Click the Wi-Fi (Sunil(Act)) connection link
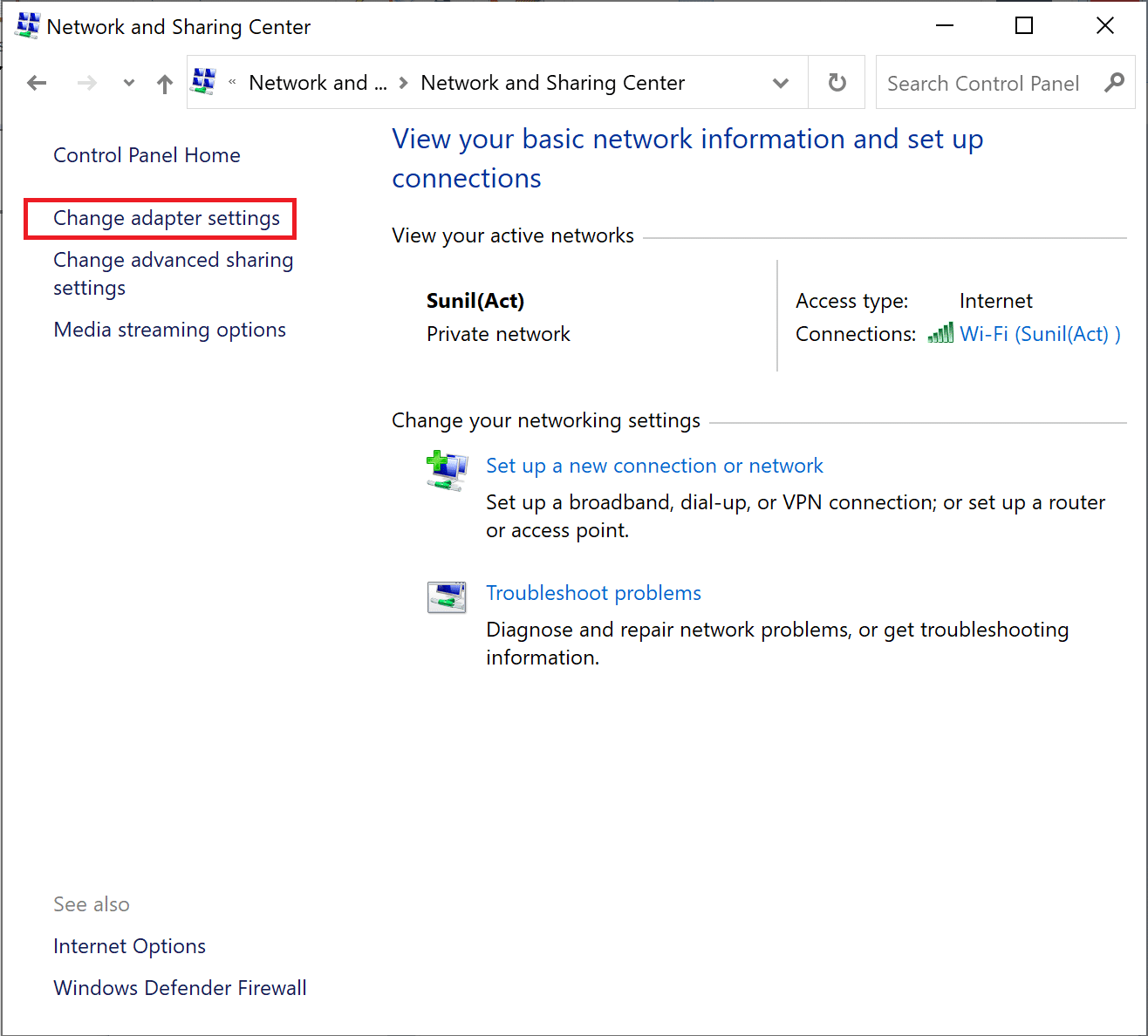1148x1036 pixels. pos(1039,334)
